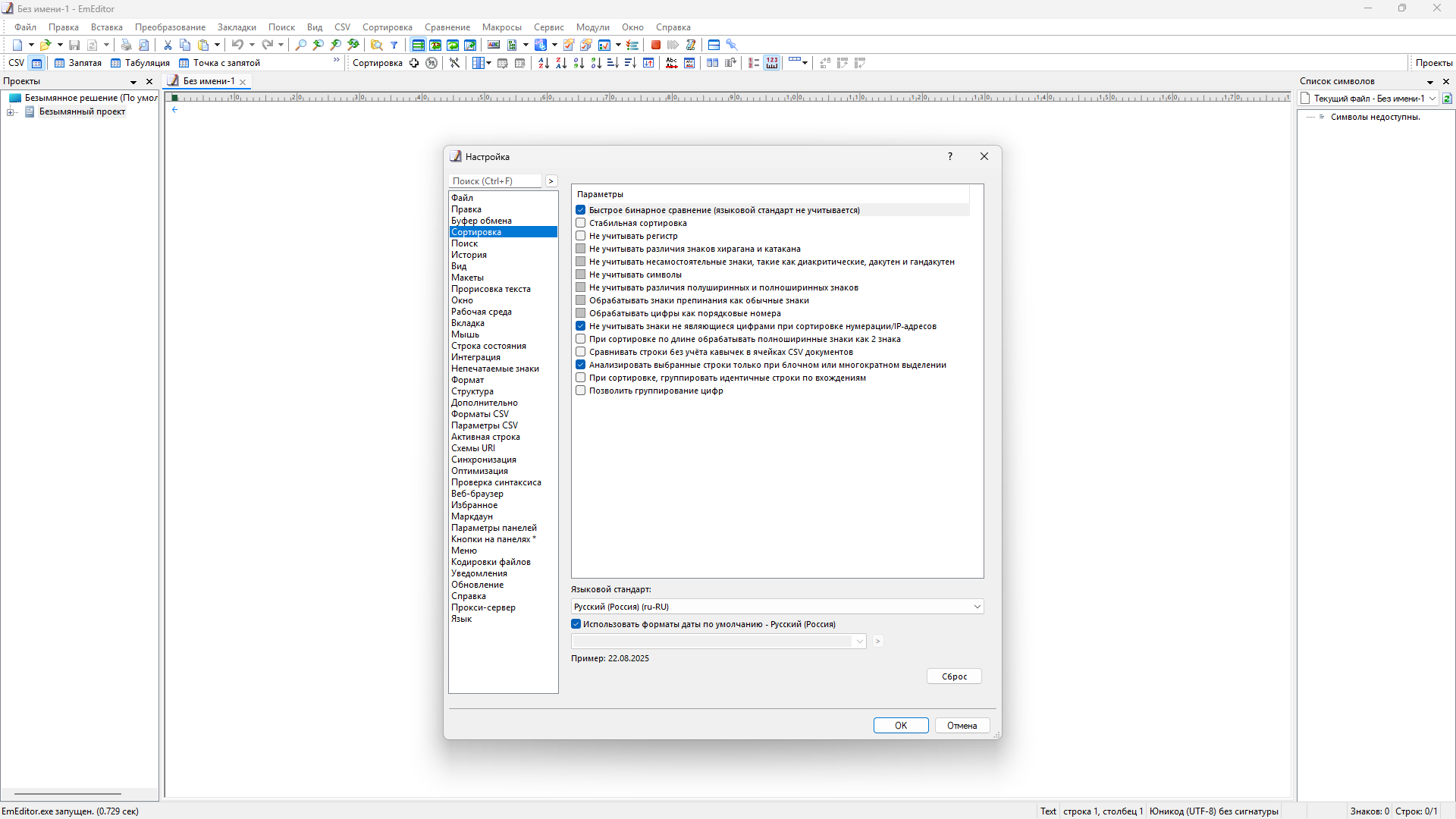Uncheck 'Анализировать выбранные строки' checkbox
Viewport: 1456px width, 819px height.
(581, 365)
